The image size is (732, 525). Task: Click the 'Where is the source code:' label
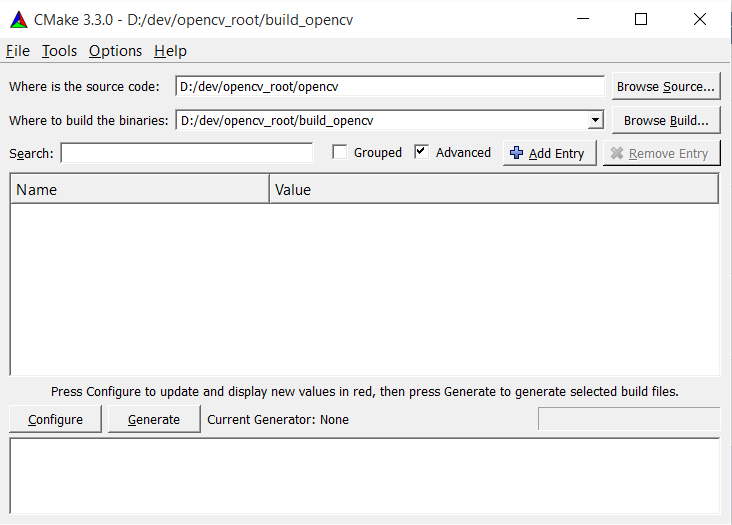pos(84,87)
